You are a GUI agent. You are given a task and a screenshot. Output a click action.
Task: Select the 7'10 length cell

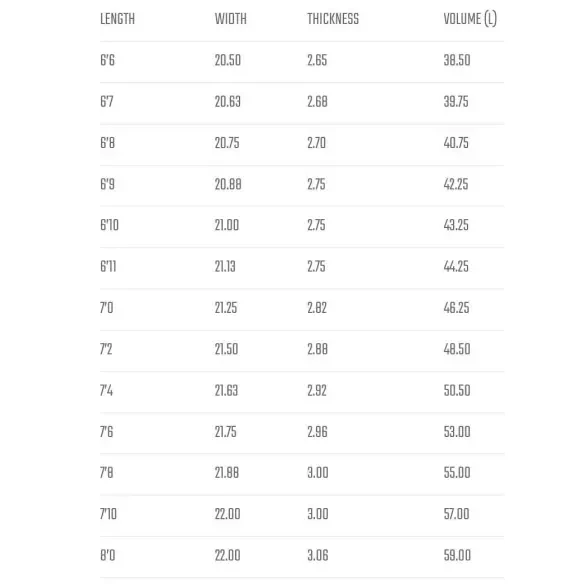point(108,514)
